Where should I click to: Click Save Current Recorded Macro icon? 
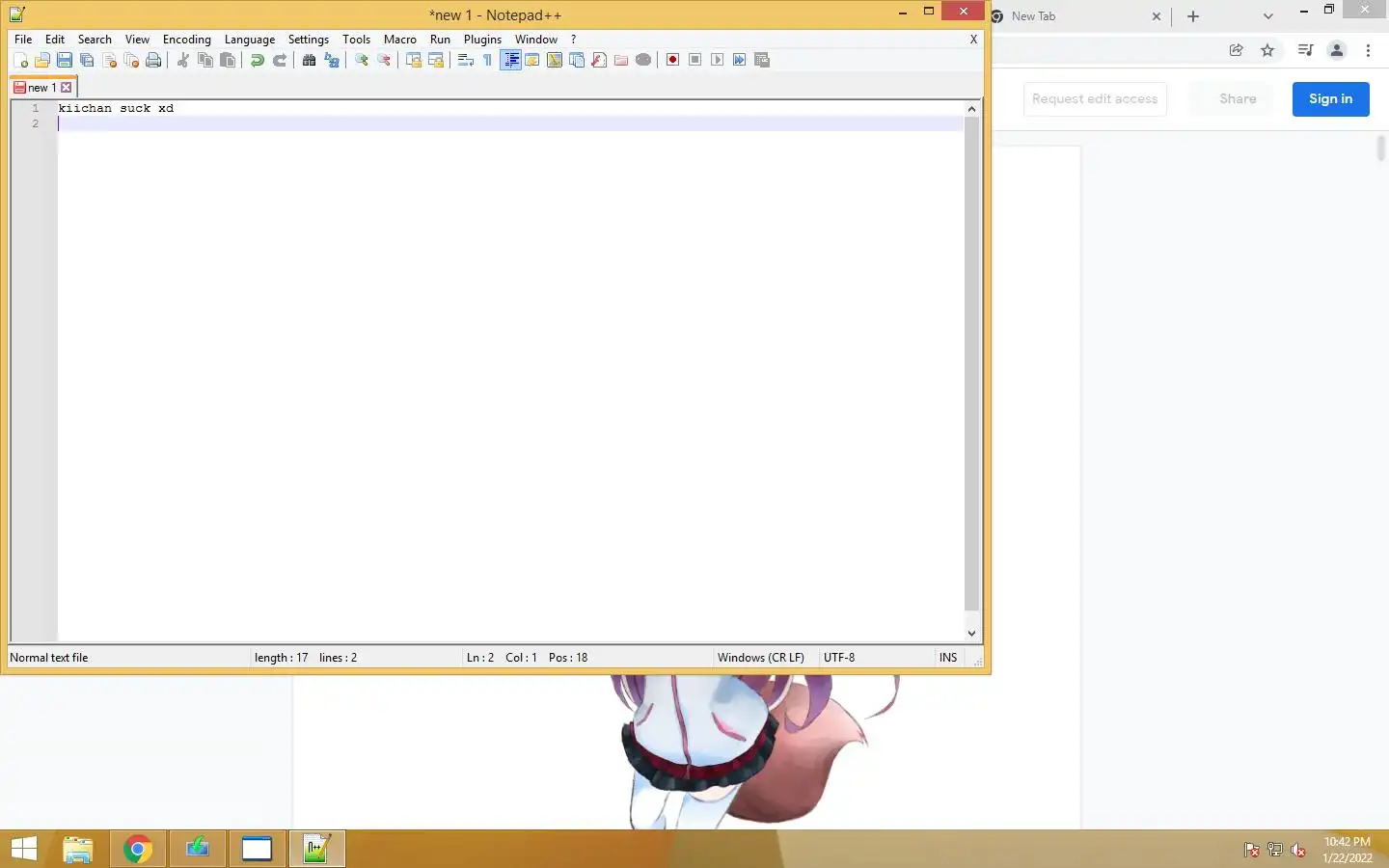pos(762,60)
